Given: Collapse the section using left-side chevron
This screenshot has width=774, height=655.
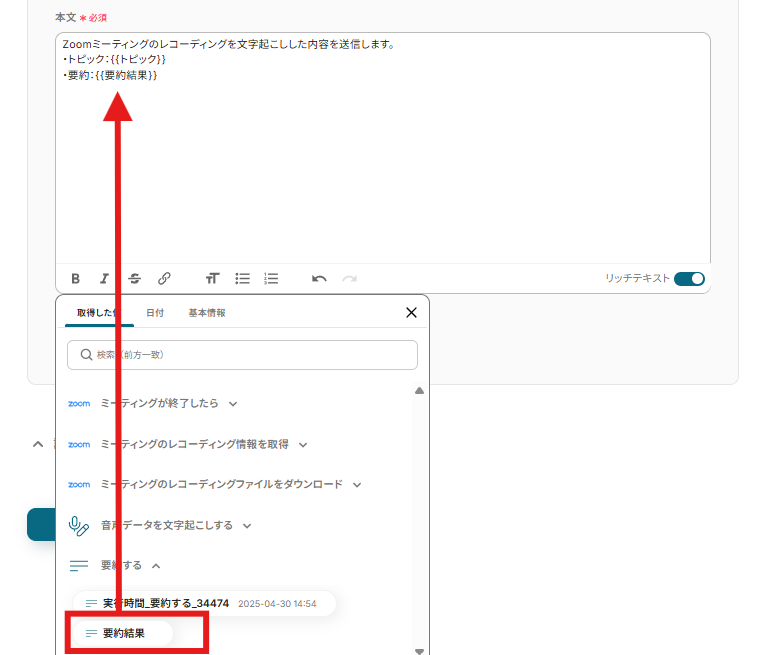Looking at the screenshot, I should [38, 444].
